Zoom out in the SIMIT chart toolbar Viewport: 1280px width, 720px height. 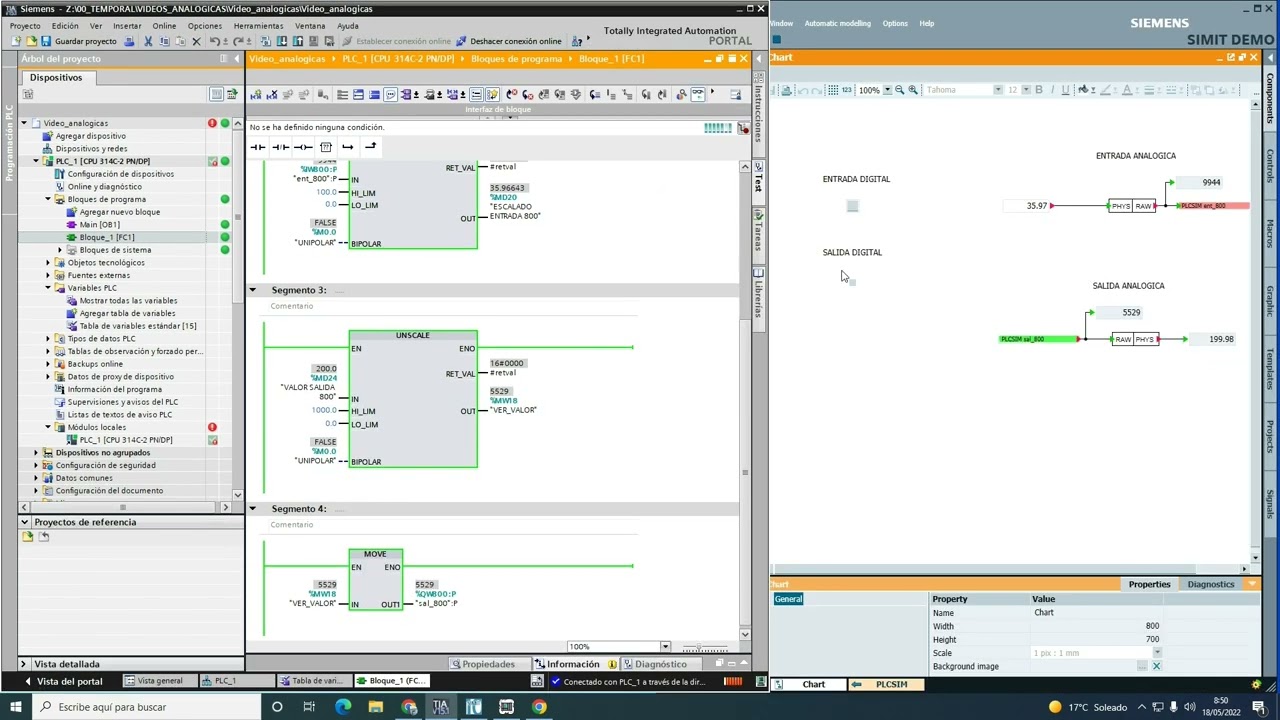pyautogui.click(x=899, y=90)
